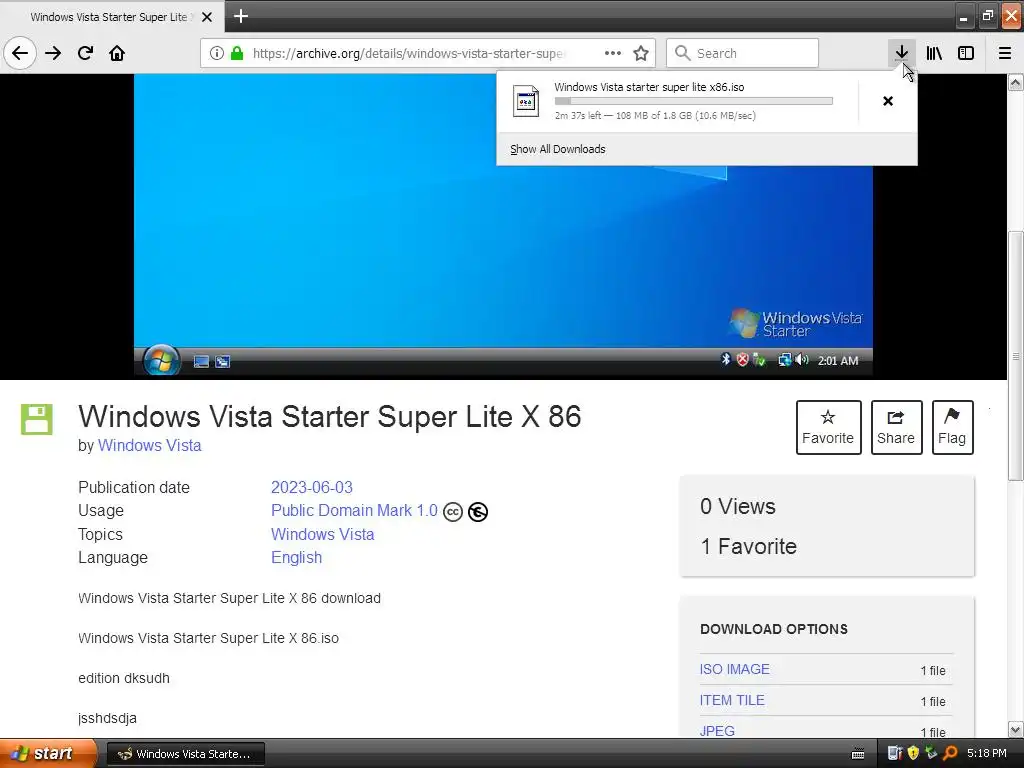The image size is (1024, 768).
Task: Toggle the sidebar view button
Action: (x=966, y=53)
